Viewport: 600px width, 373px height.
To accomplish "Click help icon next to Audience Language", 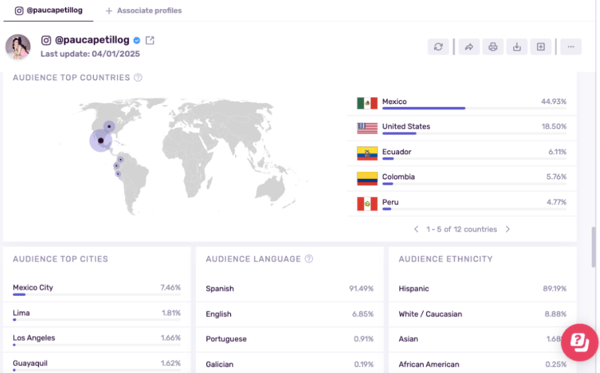I will (x=309, y=259).
